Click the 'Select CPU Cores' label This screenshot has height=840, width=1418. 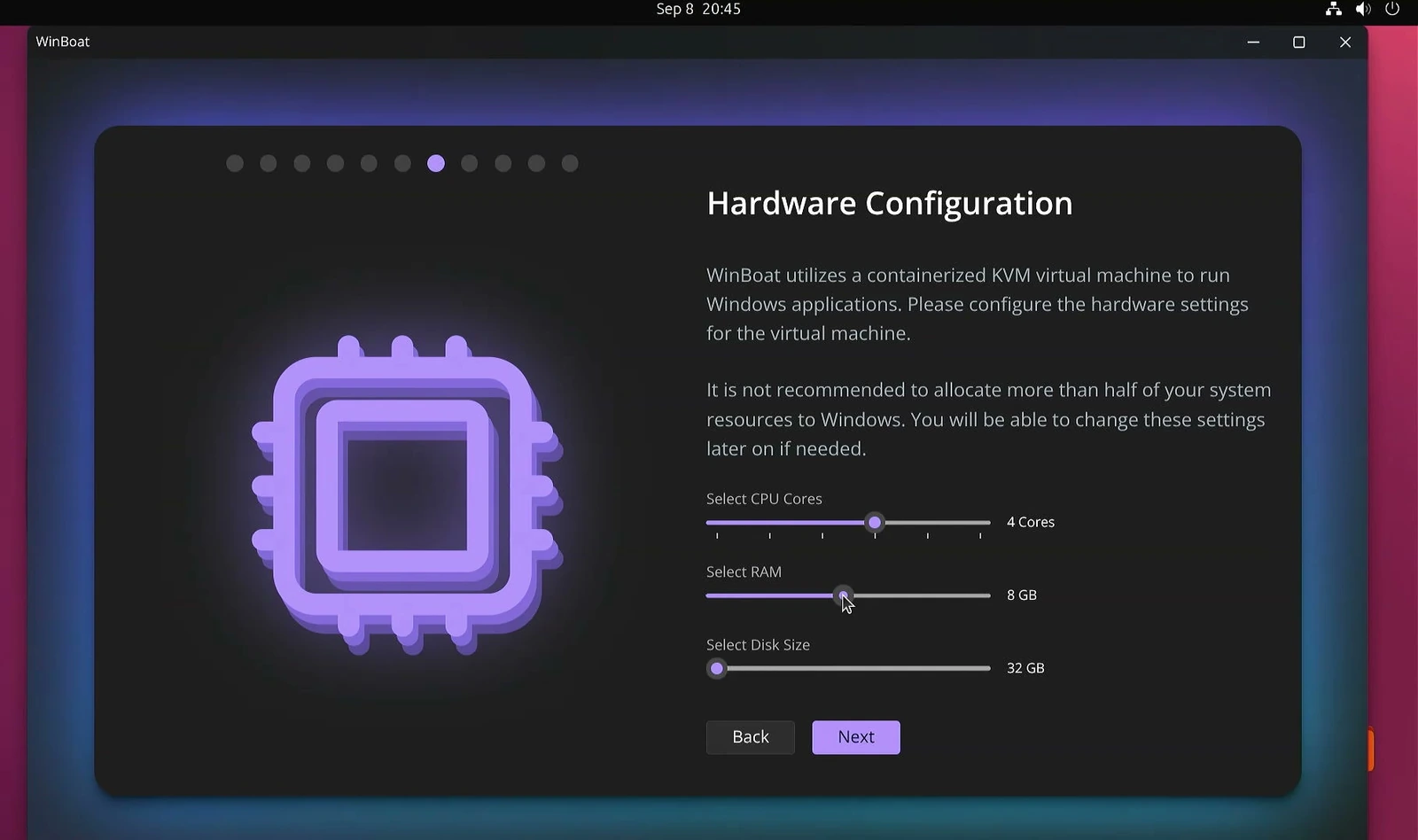click(764, 499)
